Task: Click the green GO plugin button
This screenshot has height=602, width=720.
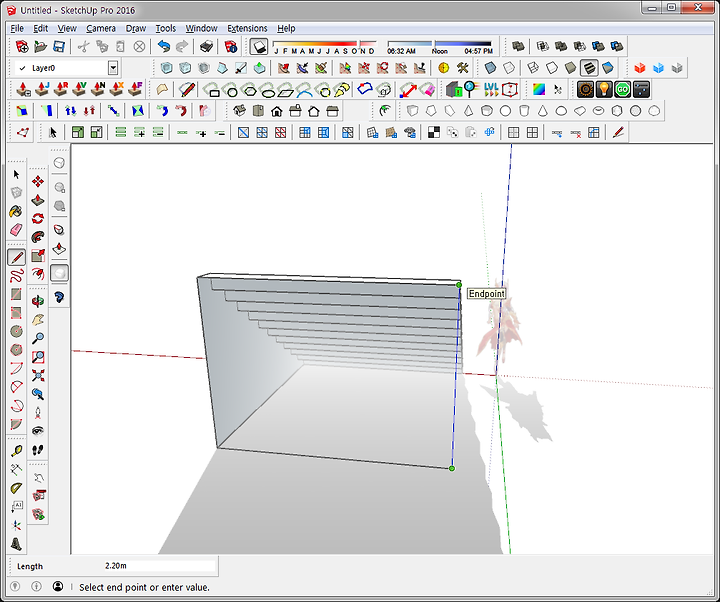Action: tap(623, 90)
